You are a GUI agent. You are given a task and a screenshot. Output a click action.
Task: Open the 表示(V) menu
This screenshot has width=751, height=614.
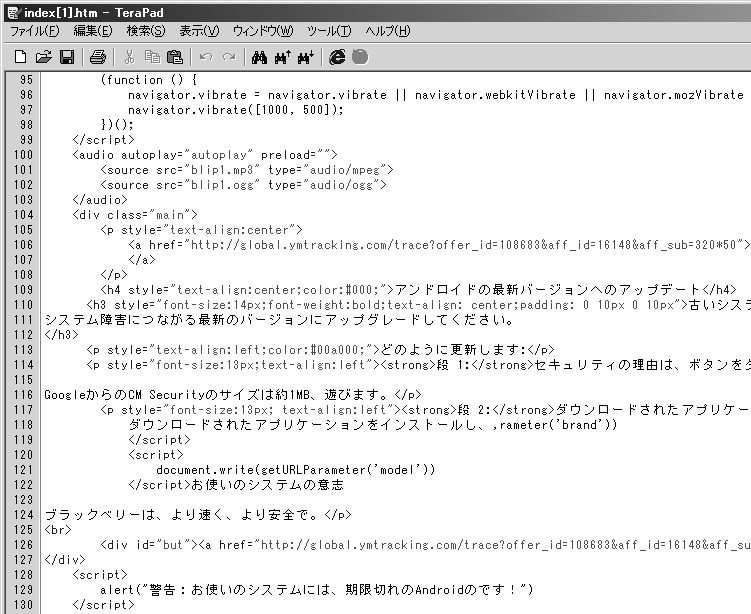[x=199, y=31]
